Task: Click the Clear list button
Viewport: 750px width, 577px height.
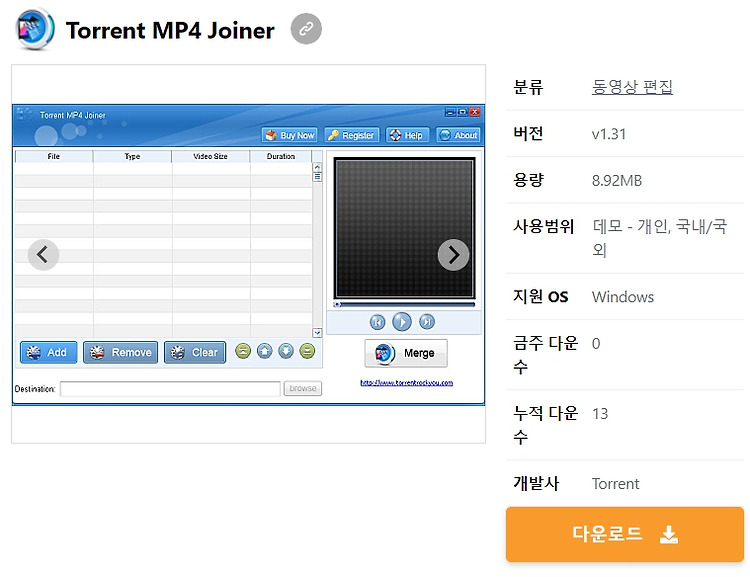Action: coord(195,353)
